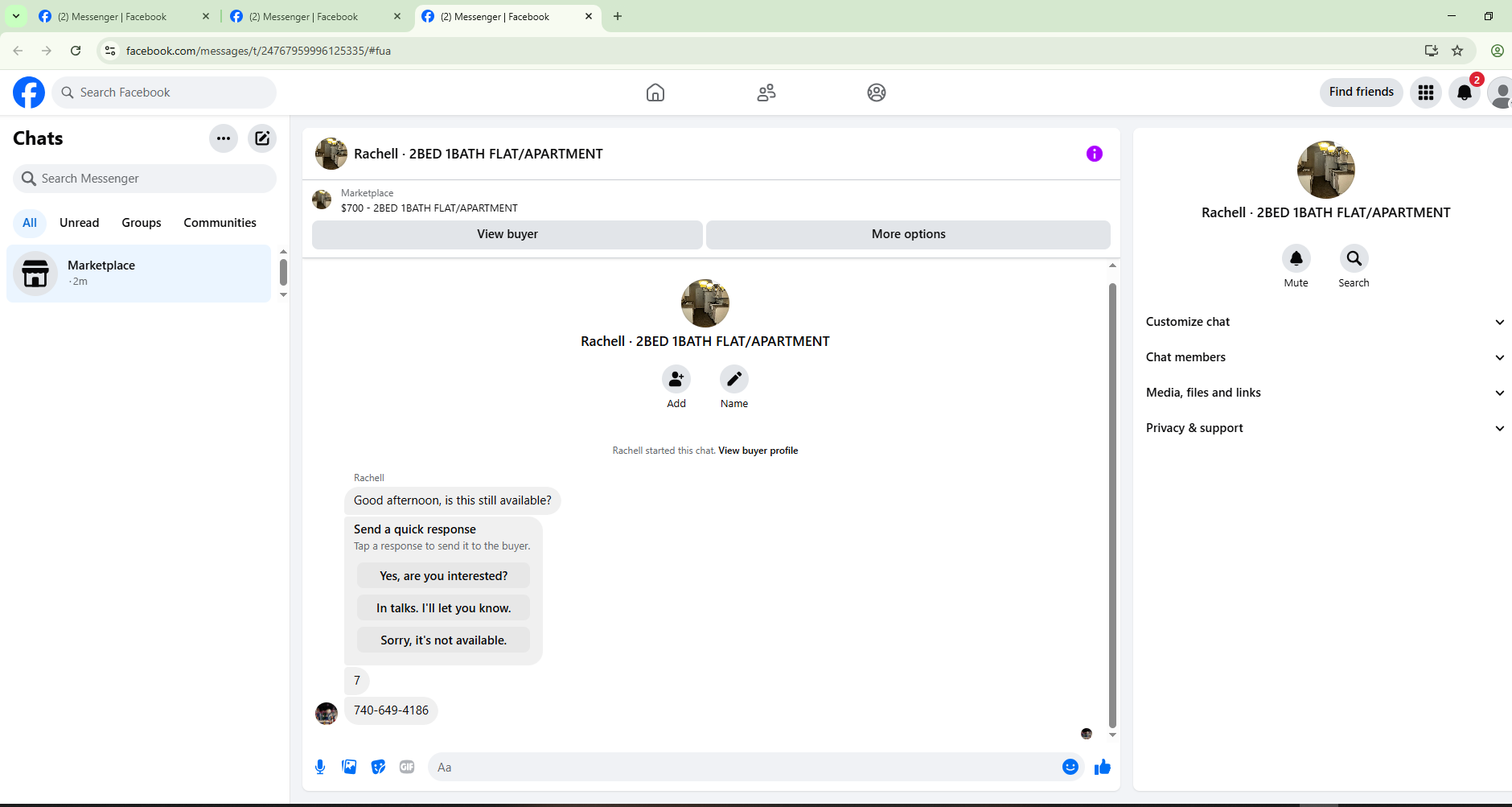Search in conversation with magnifier icon
The image size is (1512, 807).
1354,258
